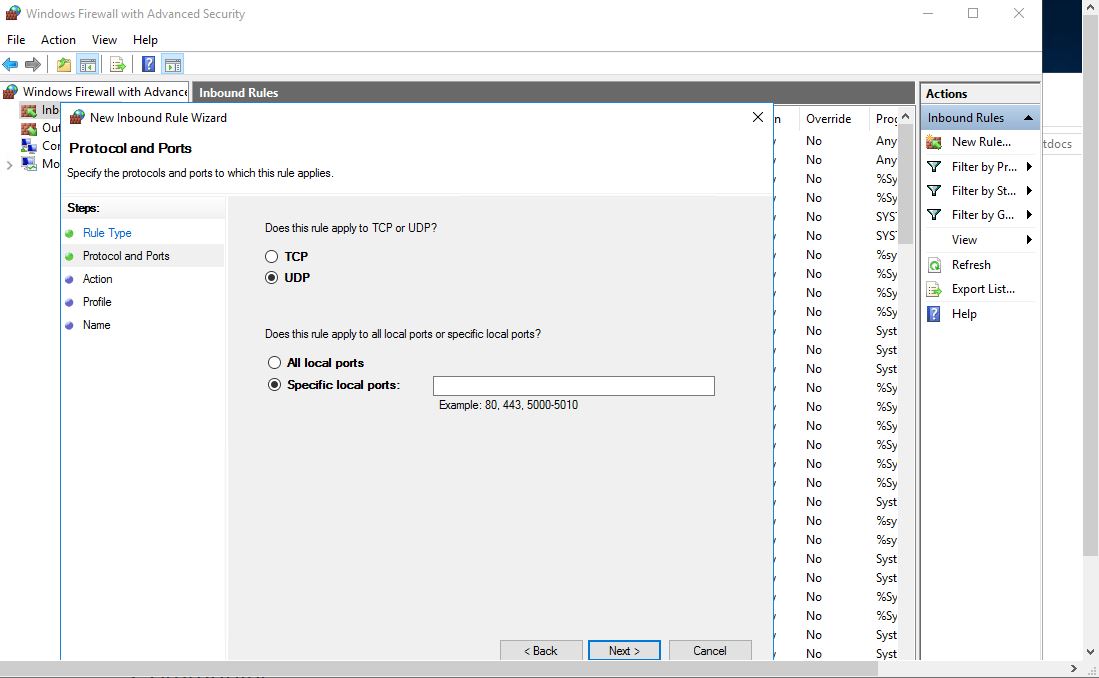Toggle the Show/Hide Console Tree toolbar icon
The width and height of the screenshot is (1099, 678).
[88, 65]
